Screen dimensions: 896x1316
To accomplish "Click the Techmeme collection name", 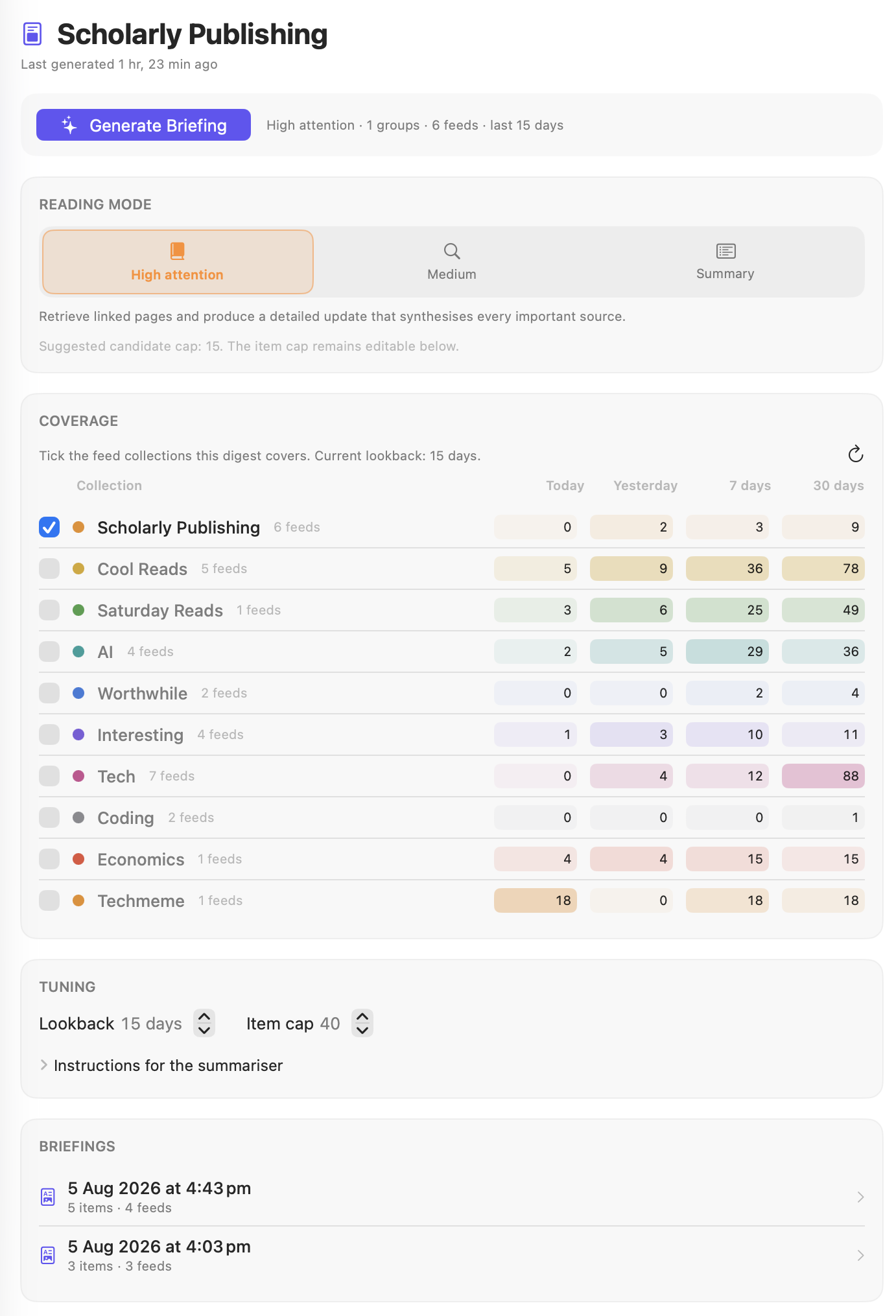I will 141,901.
